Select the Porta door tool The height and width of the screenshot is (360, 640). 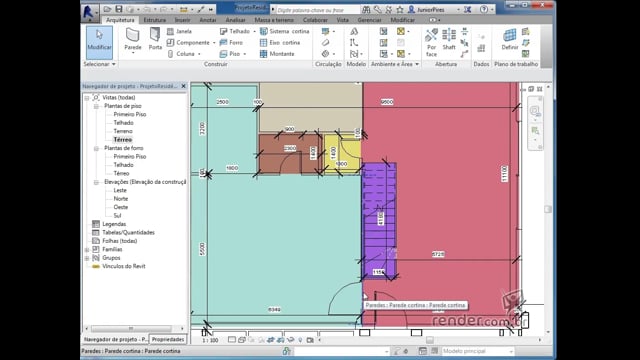(155, 39)
